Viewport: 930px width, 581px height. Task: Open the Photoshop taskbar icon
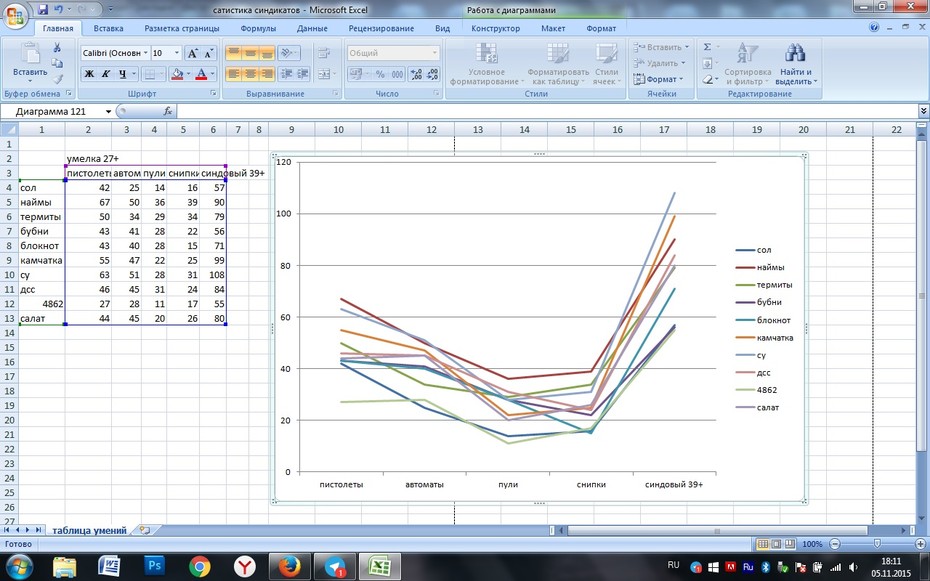(x=154, y=566)
